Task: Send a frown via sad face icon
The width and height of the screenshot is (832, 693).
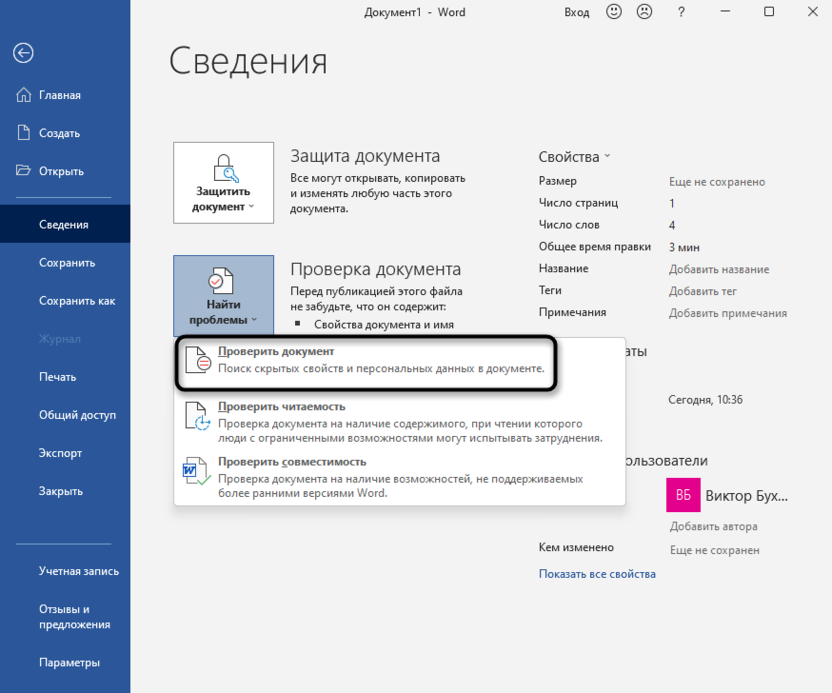Action: (x=644, y=12)
